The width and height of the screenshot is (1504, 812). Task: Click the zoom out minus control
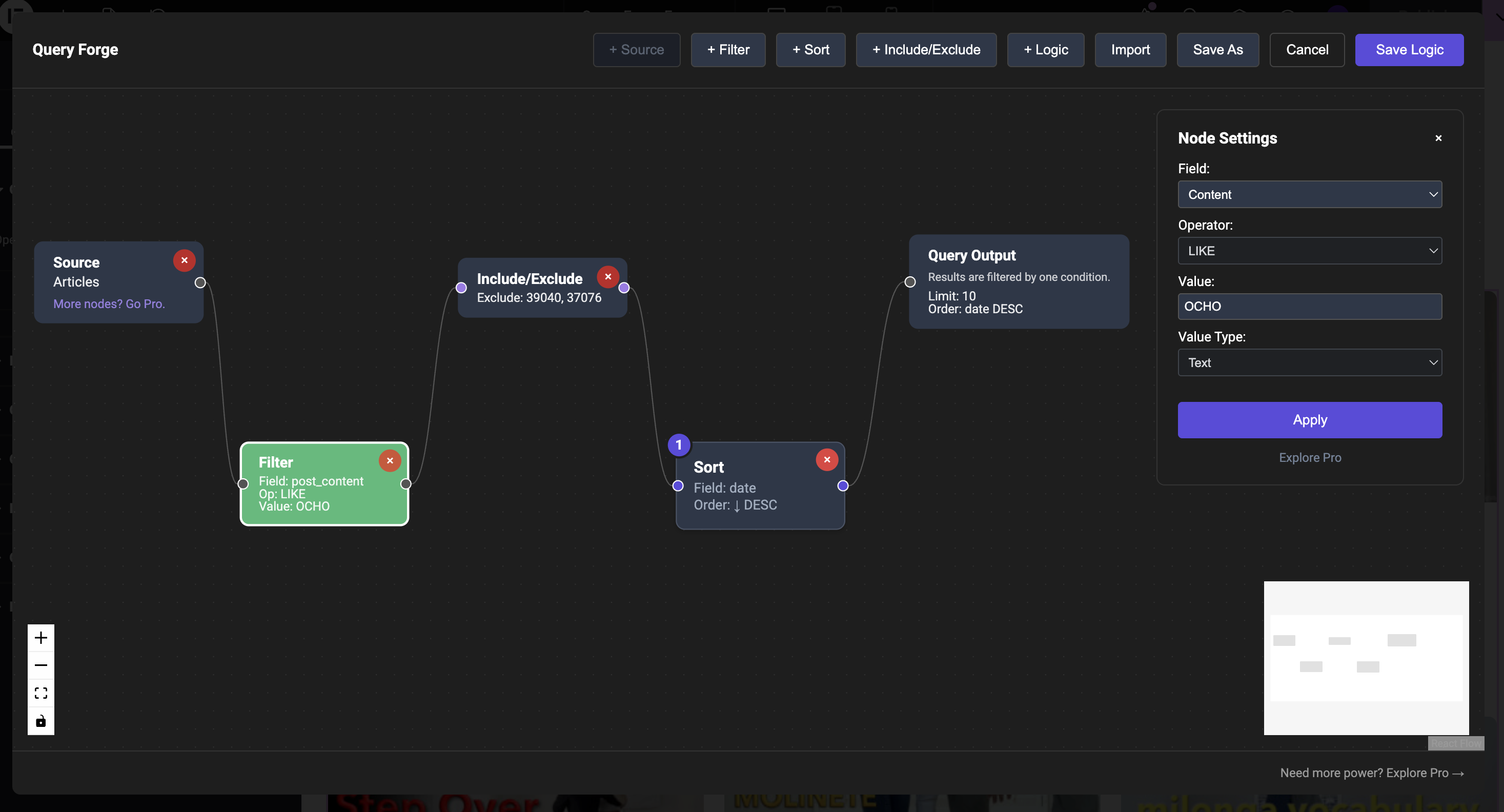(41, 665)
